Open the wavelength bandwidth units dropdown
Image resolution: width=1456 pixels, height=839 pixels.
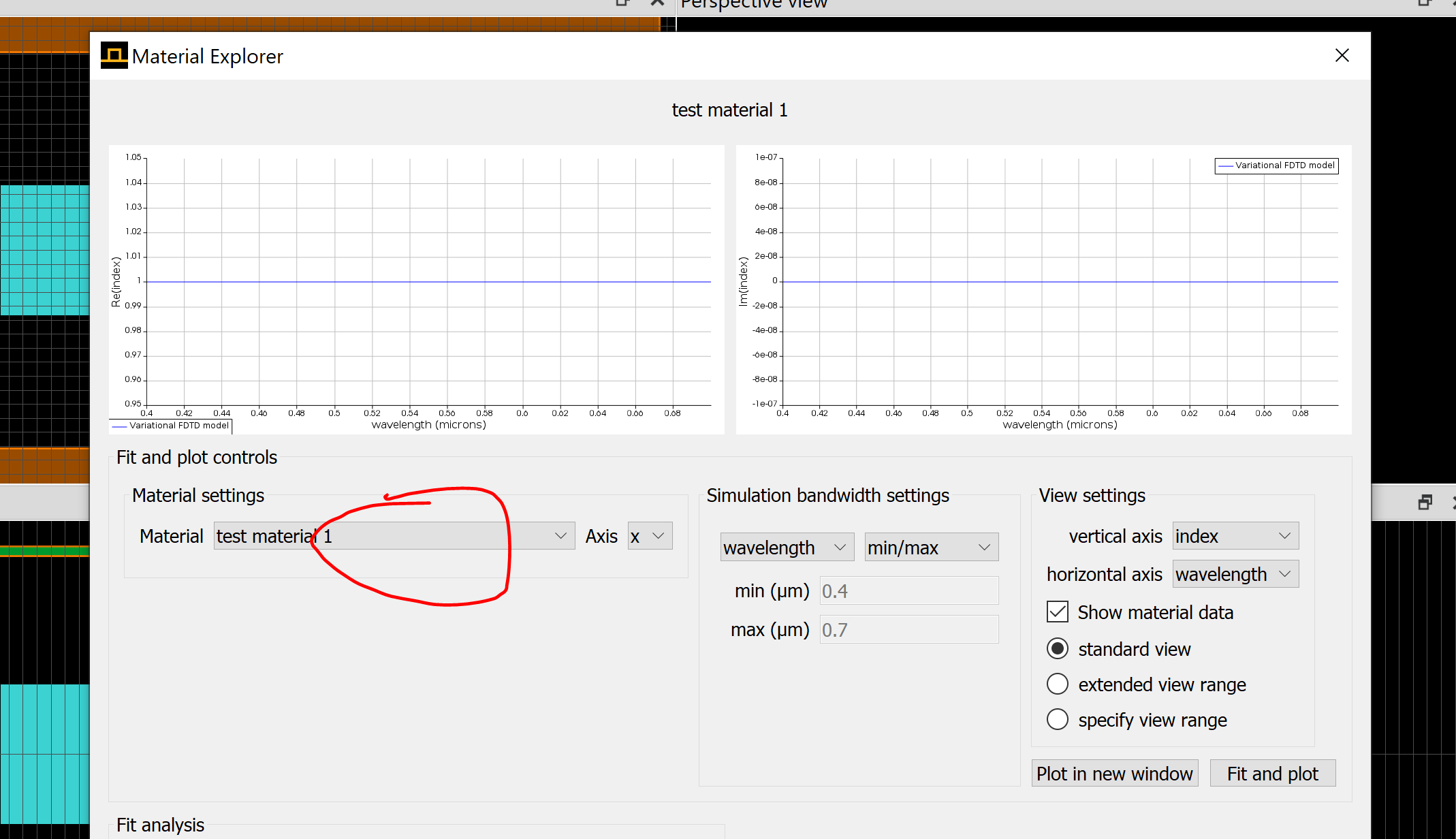tap(787, 547)
